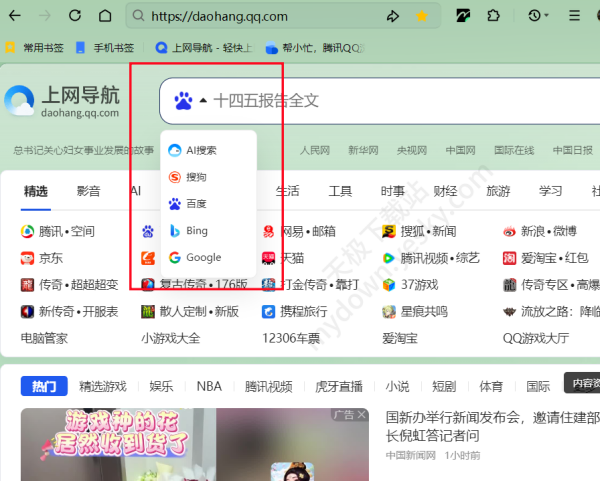Click the share arrow in address bar
The image size is (600, 481).
(393, 16)
